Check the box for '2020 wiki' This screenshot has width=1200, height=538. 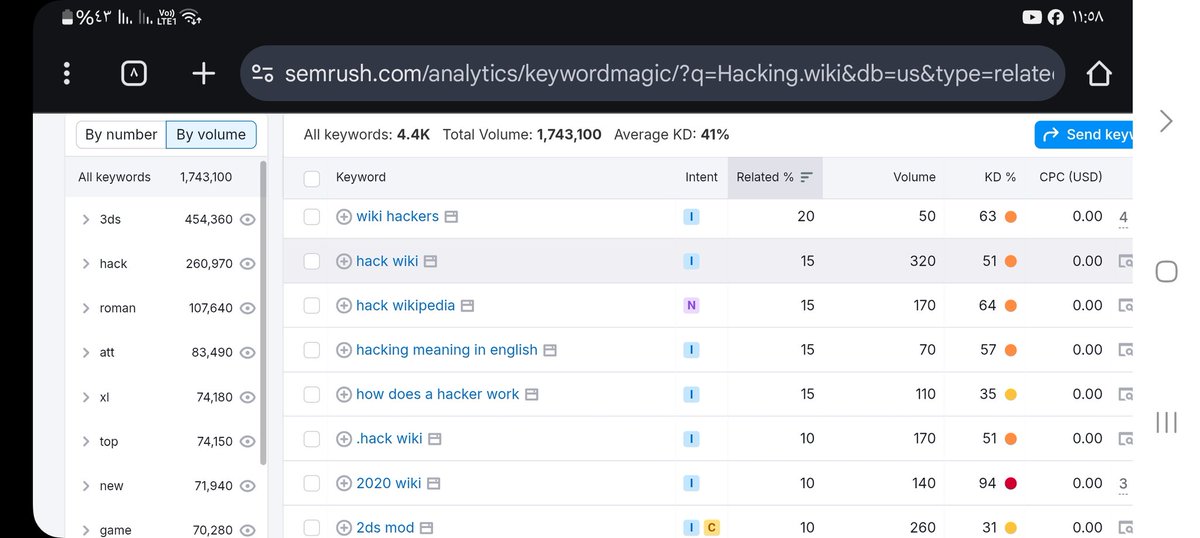[x=312, y=483]
